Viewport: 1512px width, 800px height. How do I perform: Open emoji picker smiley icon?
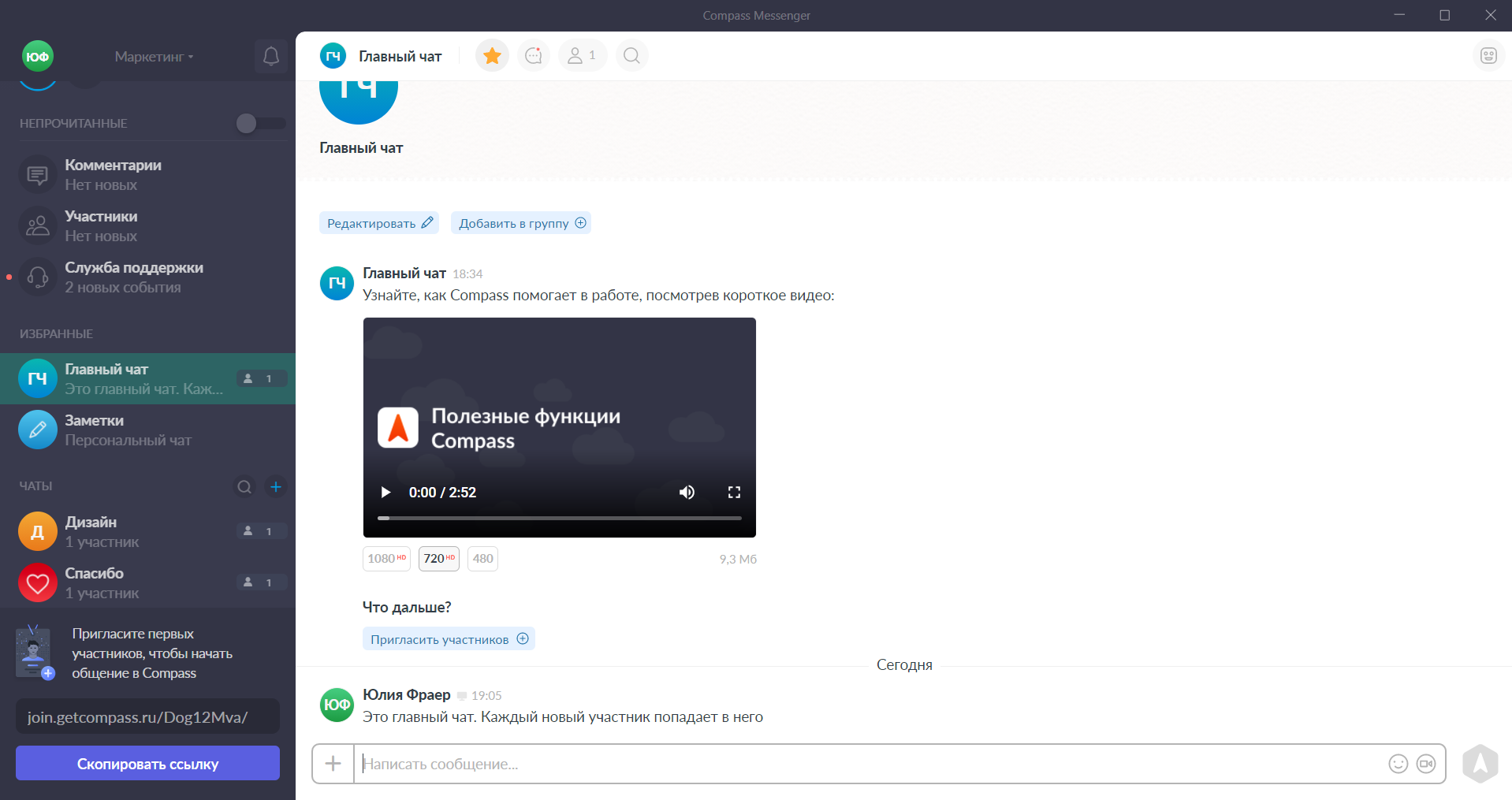coord(1398,764)
